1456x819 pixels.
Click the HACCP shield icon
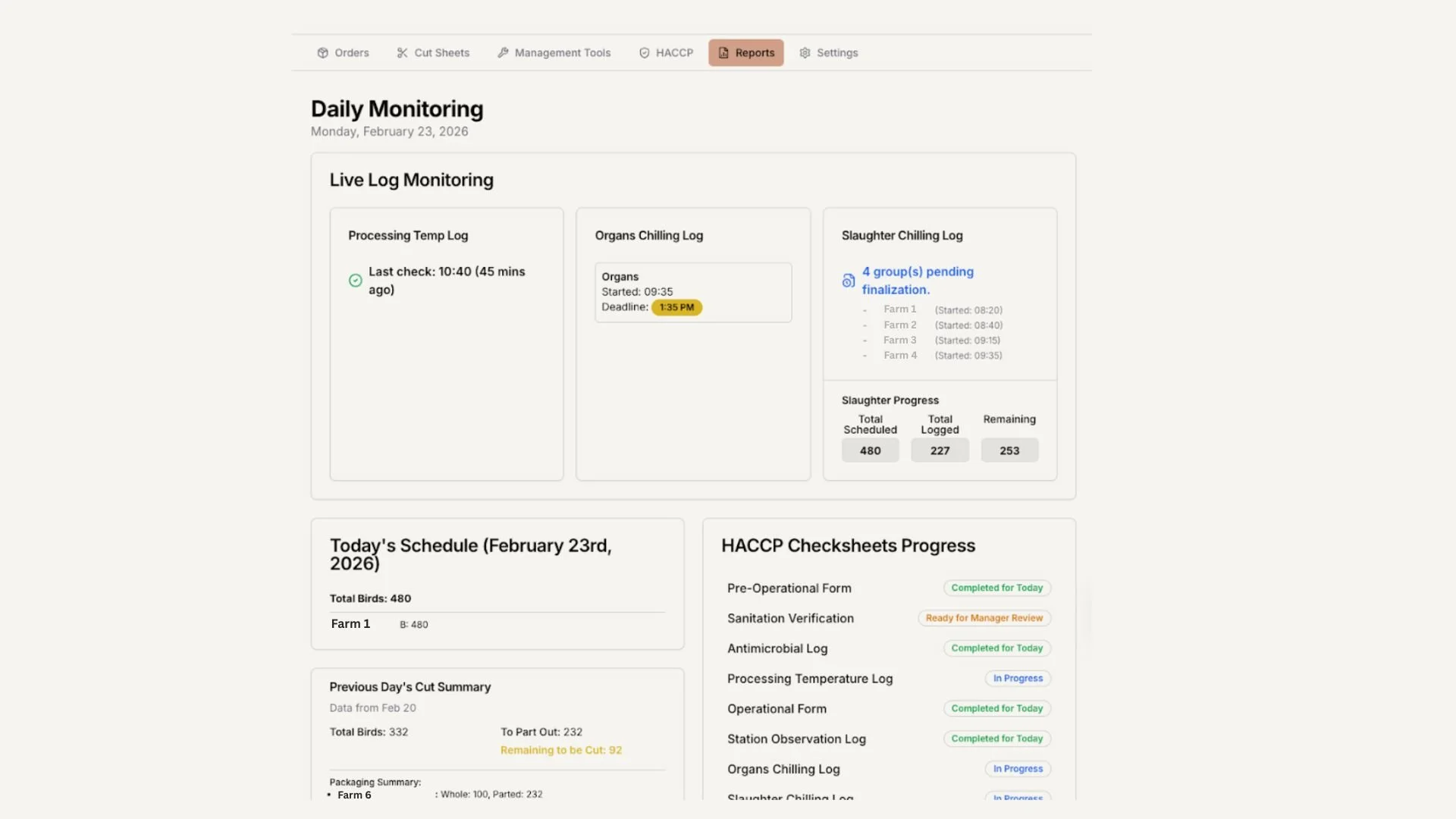[x=645, y=53]
